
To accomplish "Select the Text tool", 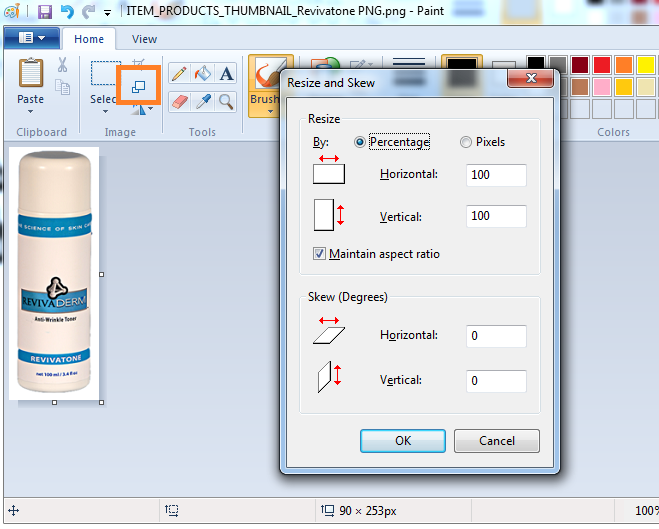I will click(226, 73).
